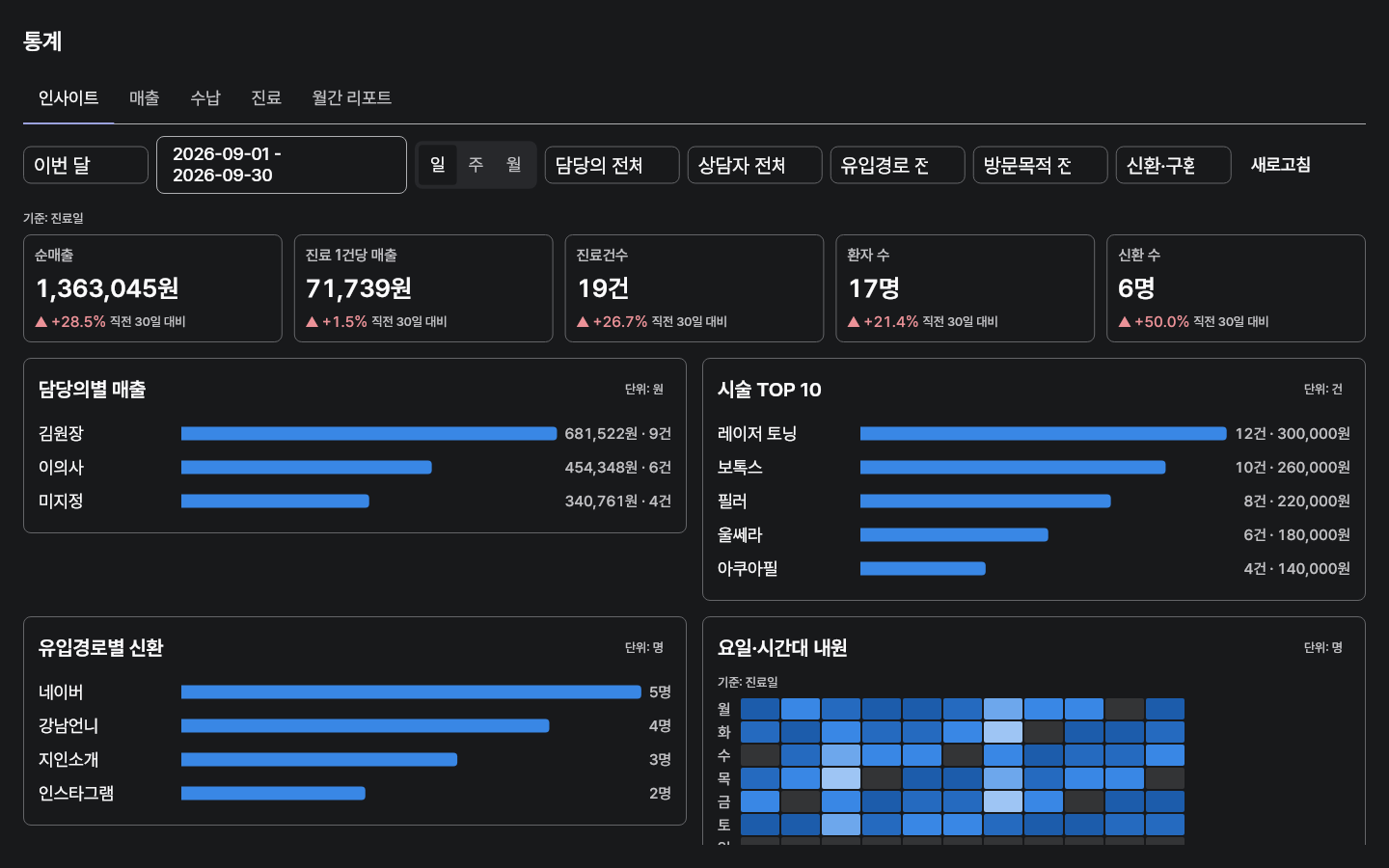Click the 12건 · 300,000원 value

pos(1293,434)
